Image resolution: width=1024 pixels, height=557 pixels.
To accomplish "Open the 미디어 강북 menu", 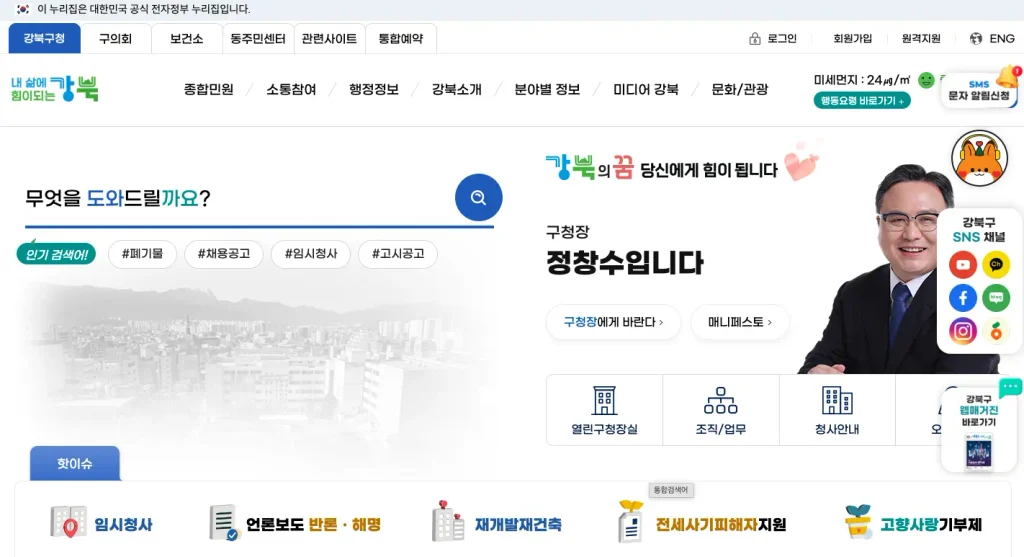I will click(x=646, y=89).
